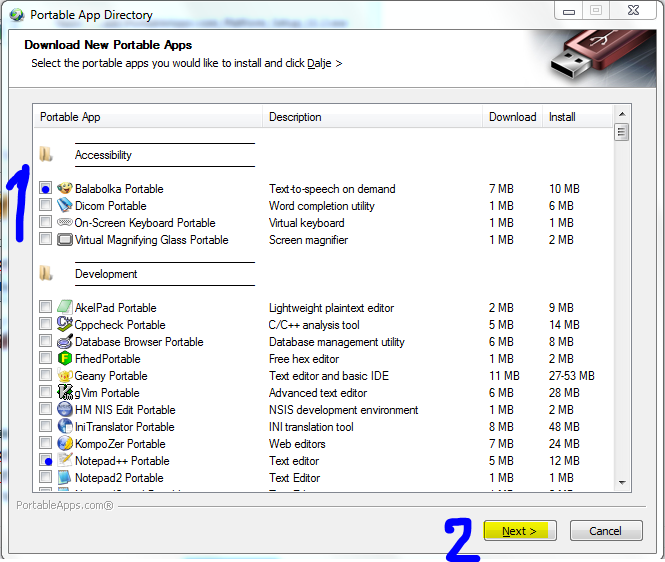Click the vertical scrollbar thumb
Screen dimensions: 665x562
pyautogui.click(x=622, y=132)
